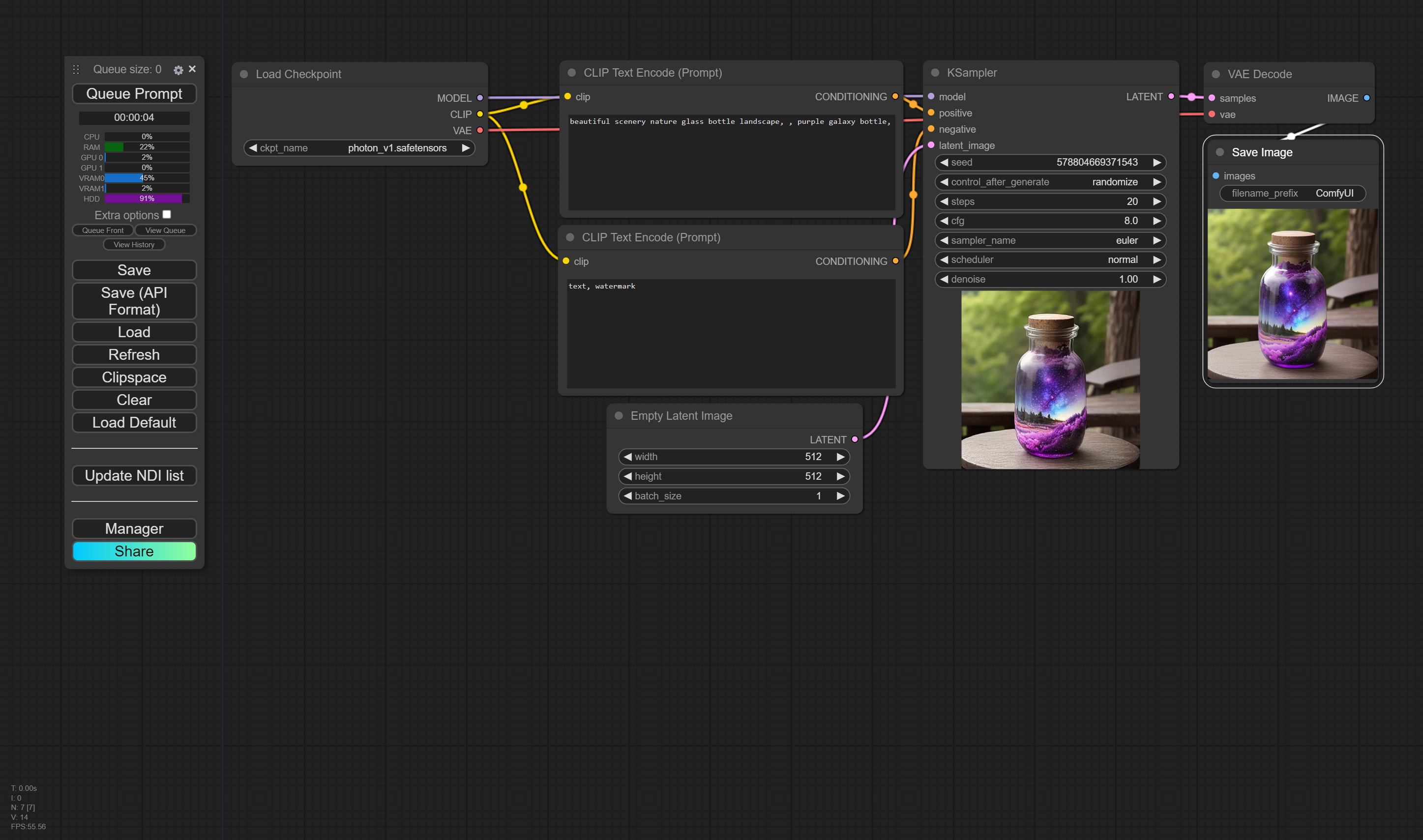This screenshot has width=1423, height=840.
Task: Enable the Extra options checkbox
Action: (x=167, y=214)
